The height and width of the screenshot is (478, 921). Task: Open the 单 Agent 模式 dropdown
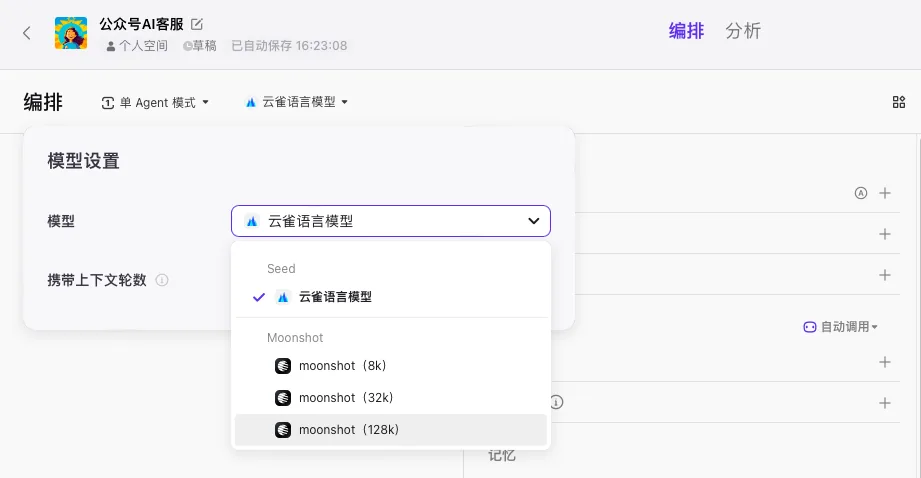coord(155,103)
